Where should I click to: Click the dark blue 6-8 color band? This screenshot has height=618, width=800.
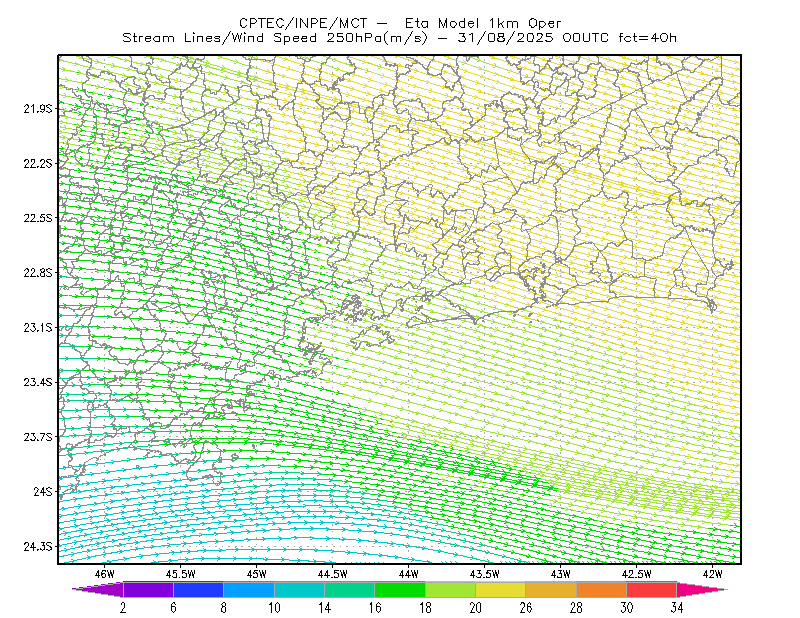198,589
